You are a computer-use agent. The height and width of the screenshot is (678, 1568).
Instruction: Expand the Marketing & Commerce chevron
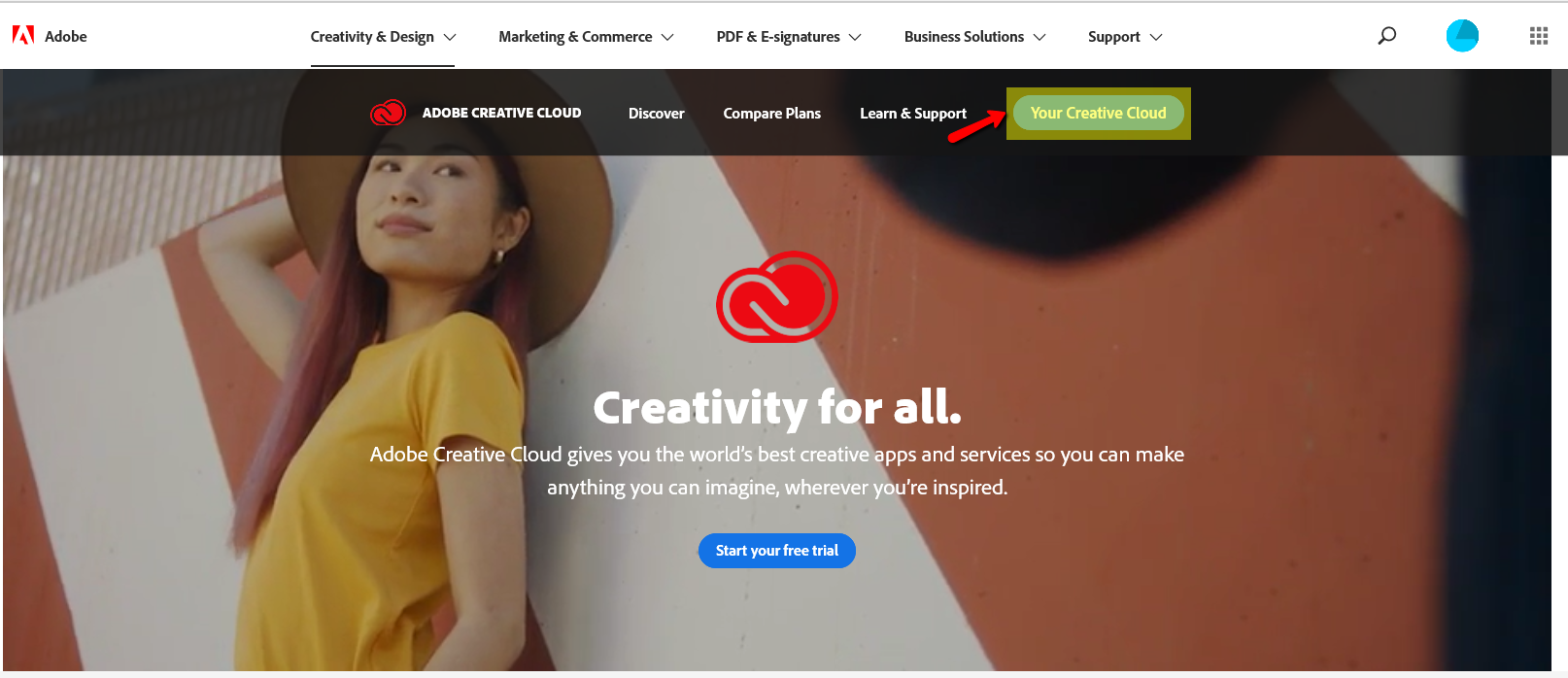667,37
